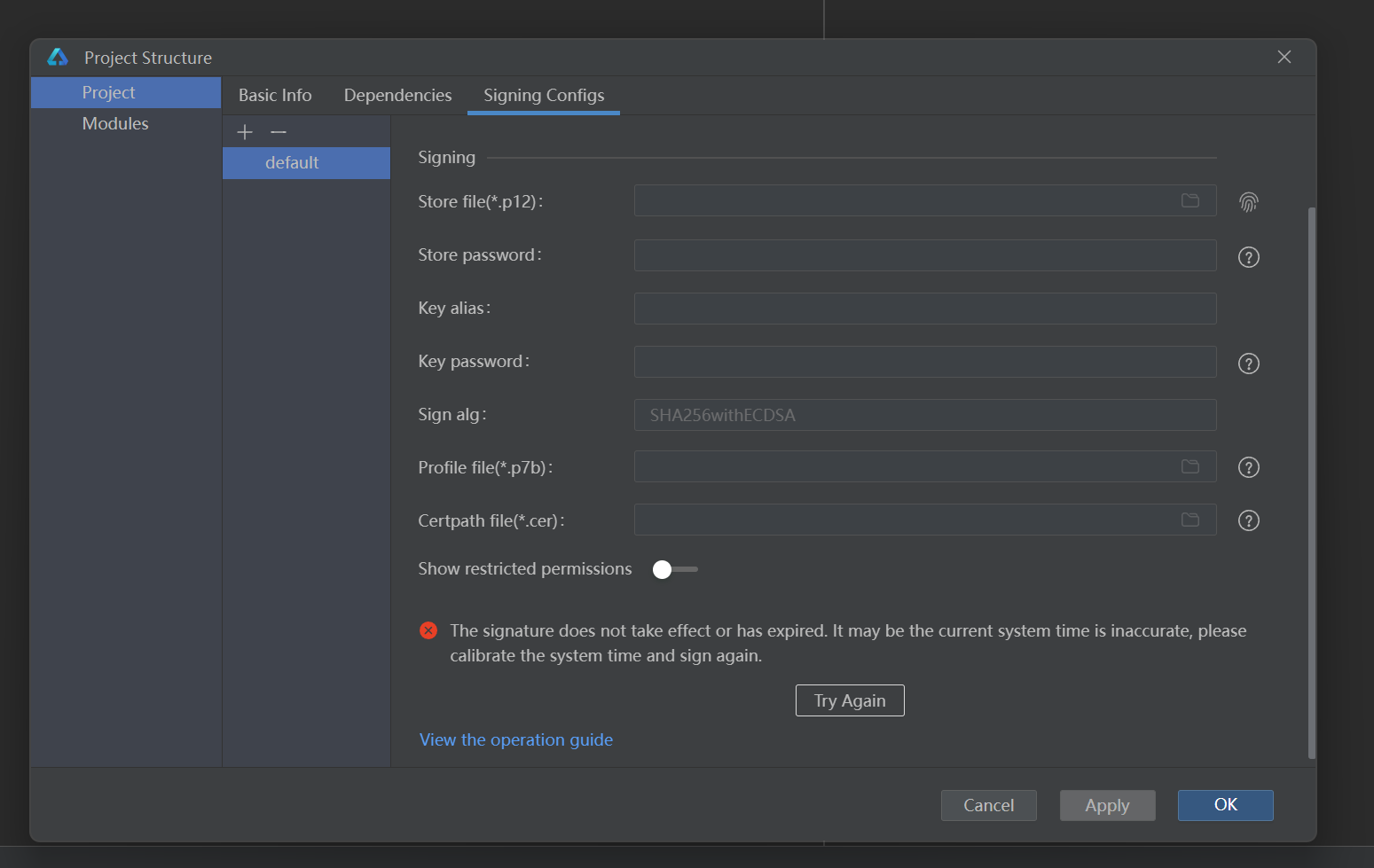The width and height of the screenshot is (1374, 868).
Task: Add a new signing config with plus
Action: pyautogui.click(x=245, y=132)
